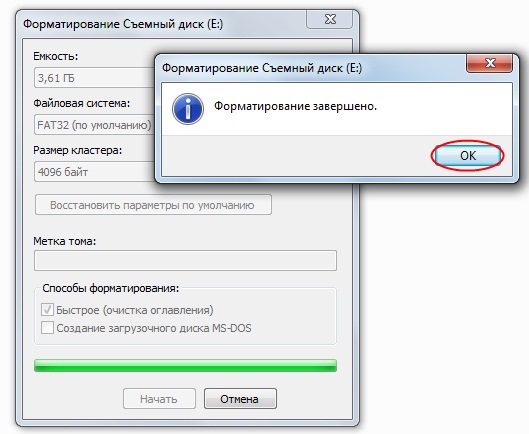Click the blue information icon
529x434 pixels.
(188, 109)
